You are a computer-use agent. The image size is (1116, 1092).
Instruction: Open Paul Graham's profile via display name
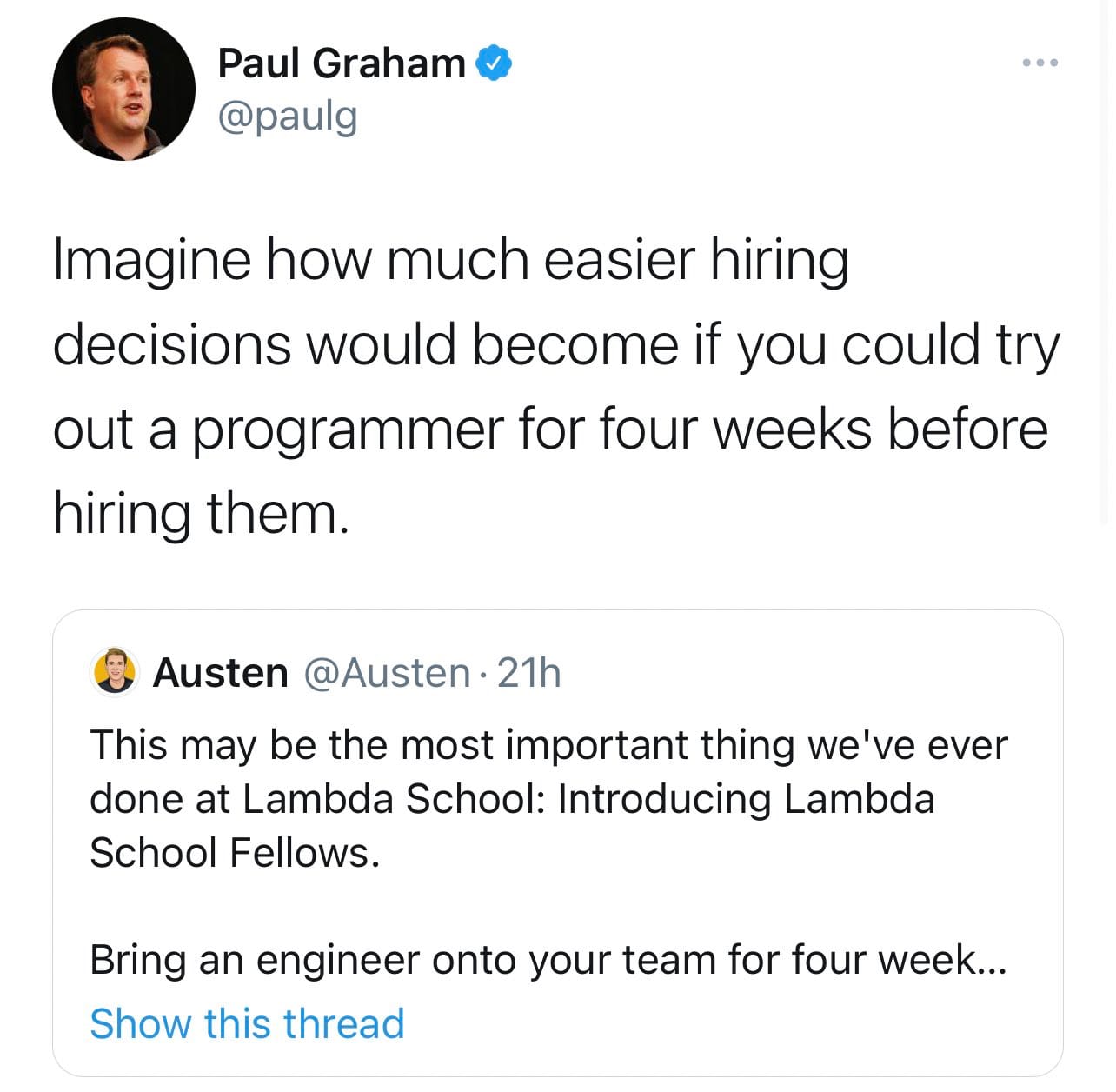(x=342, y=63)
